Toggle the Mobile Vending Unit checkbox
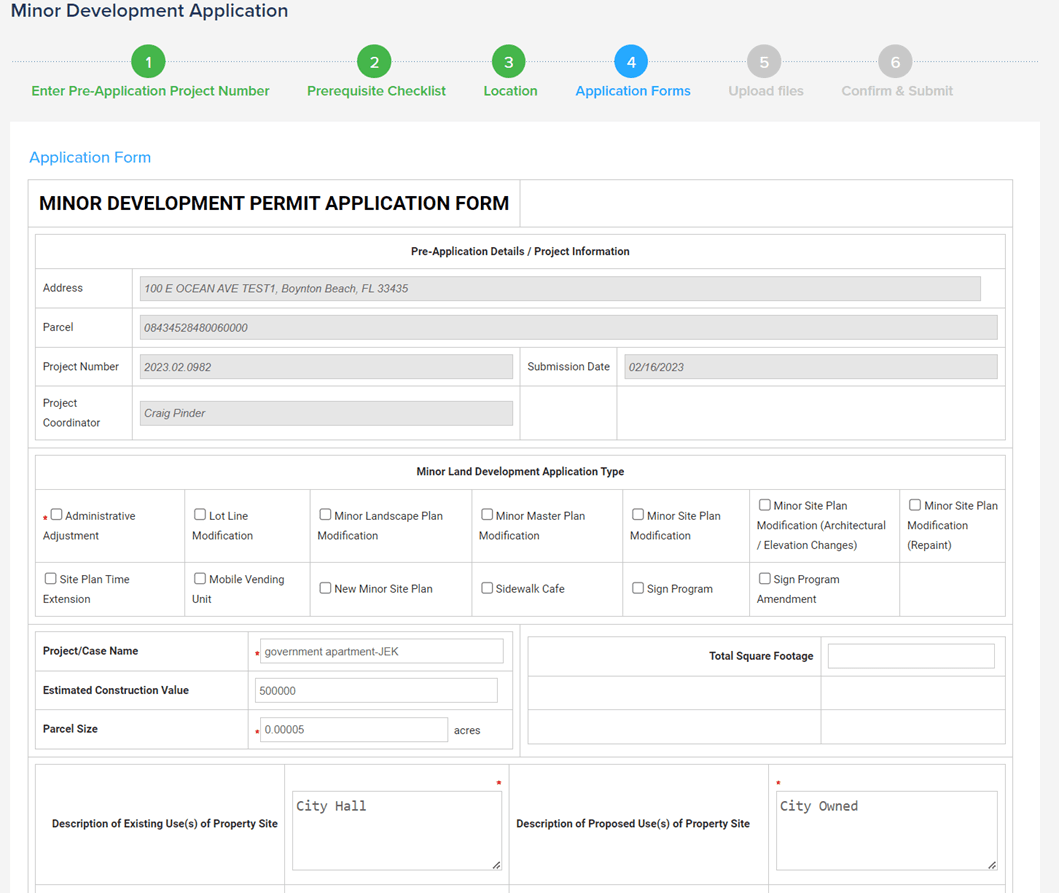 tap(200, 578)
